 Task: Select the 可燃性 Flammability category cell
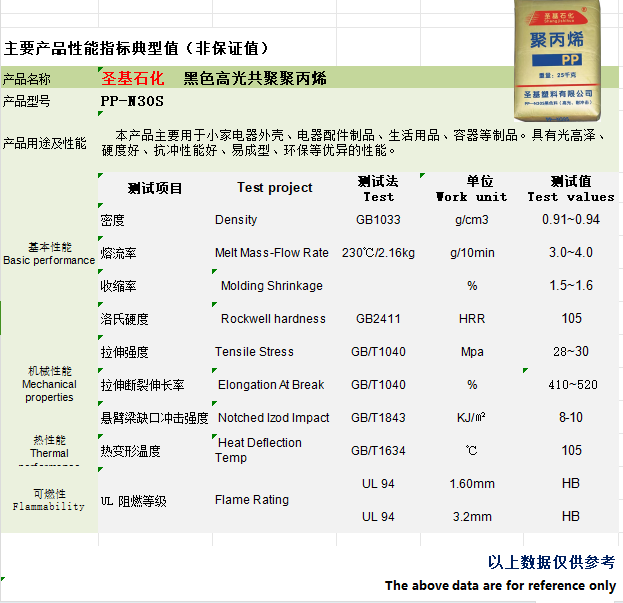(49, 500)
